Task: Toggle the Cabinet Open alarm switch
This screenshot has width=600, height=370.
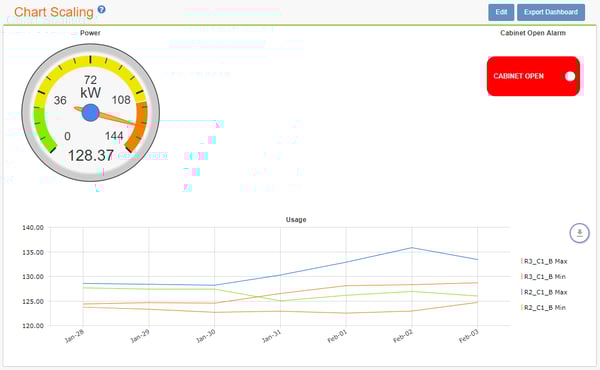Action: coord(570,76)
